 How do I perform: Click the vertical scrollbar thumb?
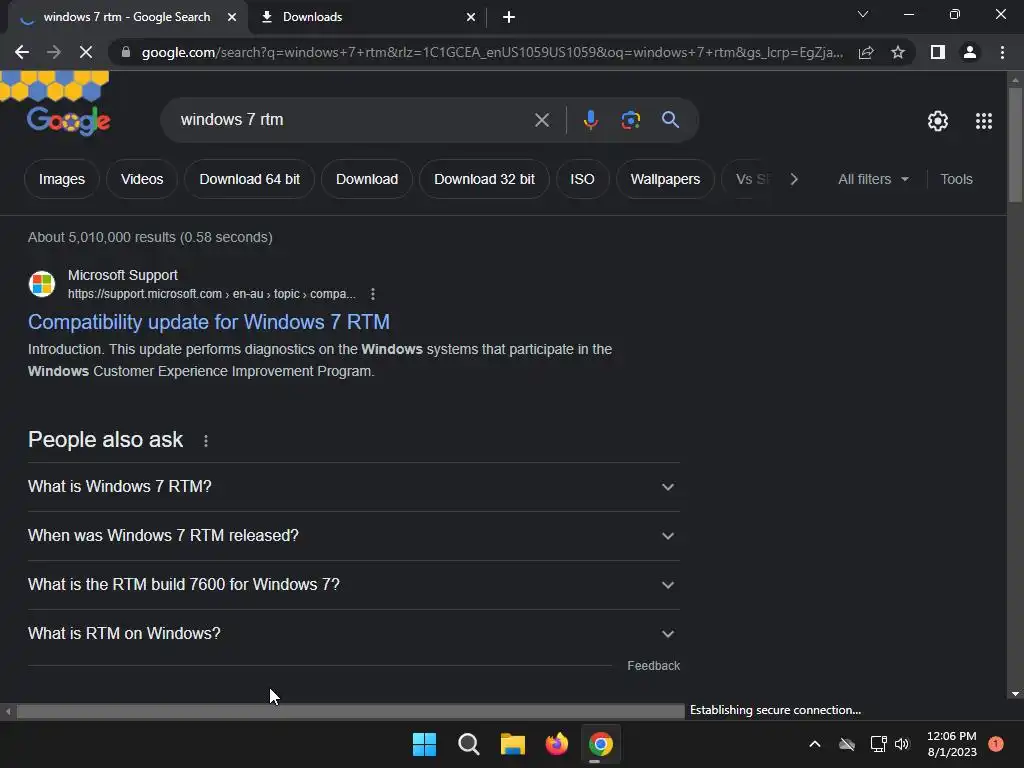coord(1015,145)
